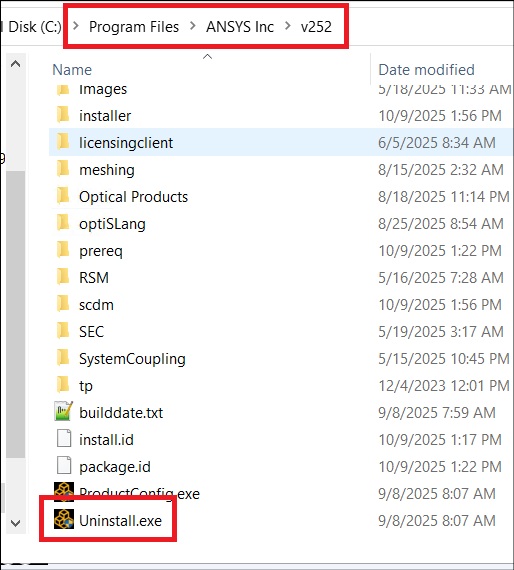This screenshot has width=514, height=570.
Task: Click the Images folder icon
Action: click(63, 89)
